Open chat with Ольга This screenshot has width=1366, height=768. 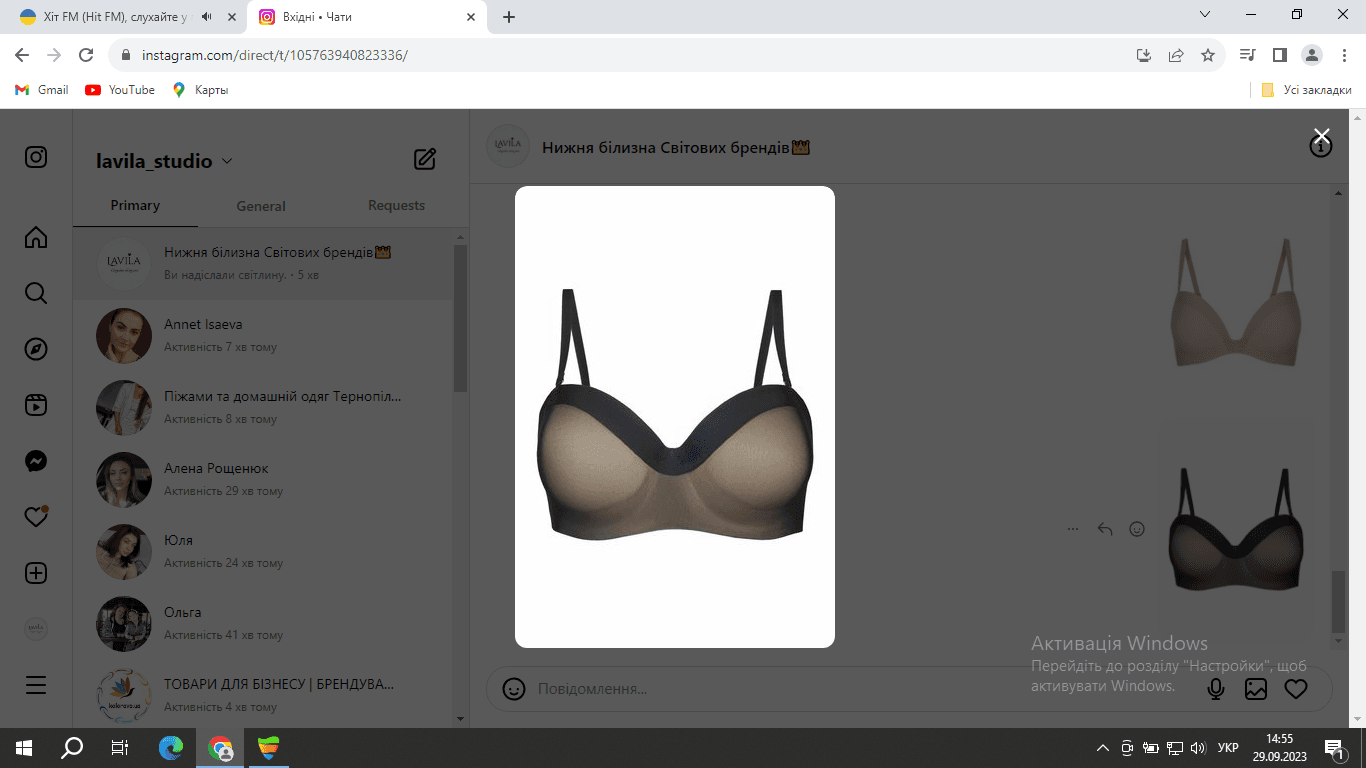[263, 624]
